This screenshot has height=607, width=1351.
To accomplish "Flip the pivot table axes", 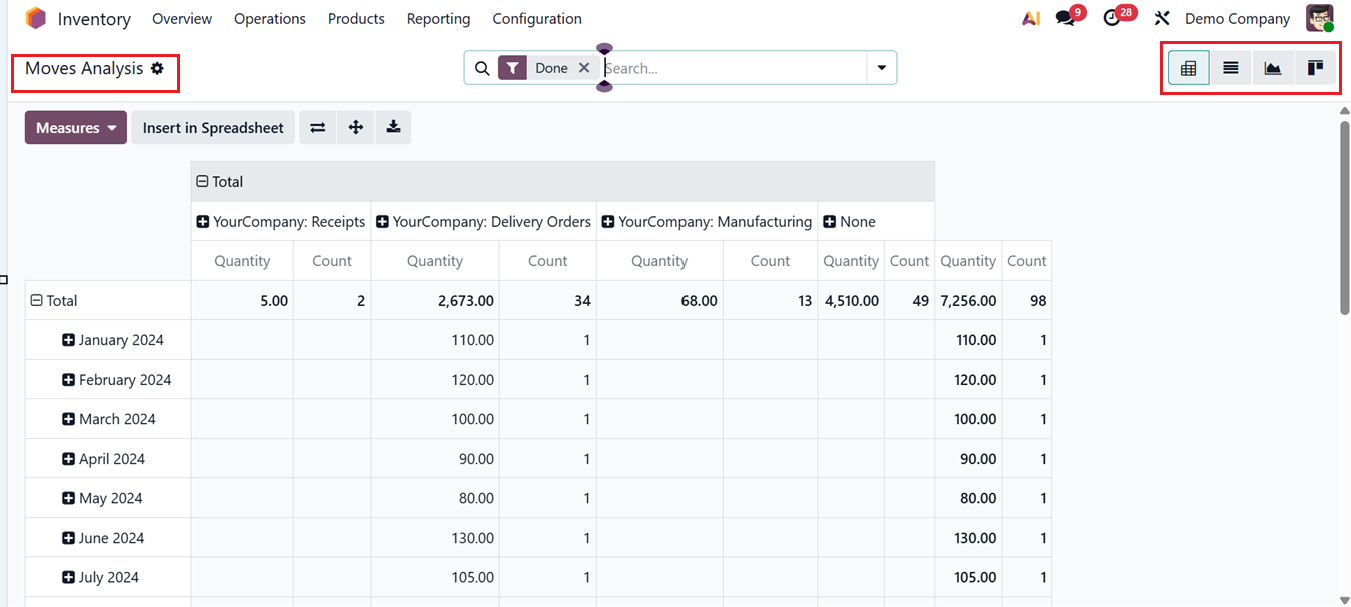I will point(317,127).
